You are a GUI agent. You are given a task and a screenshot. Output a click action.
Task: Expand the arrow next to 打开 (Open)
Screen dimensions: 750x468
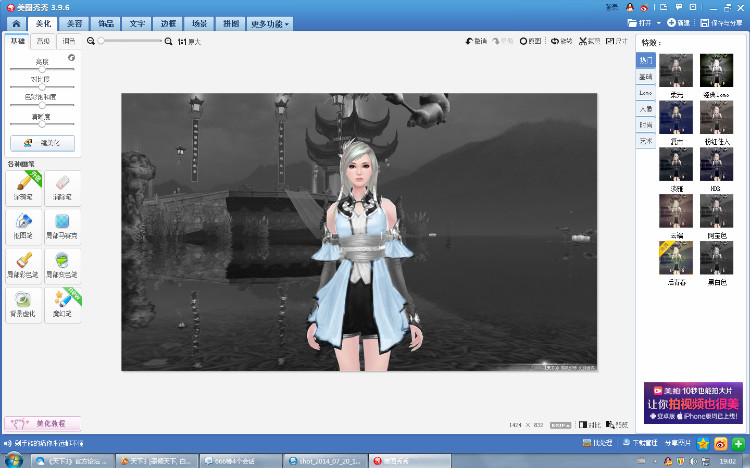pyautogui.click(x=659, y=23)
